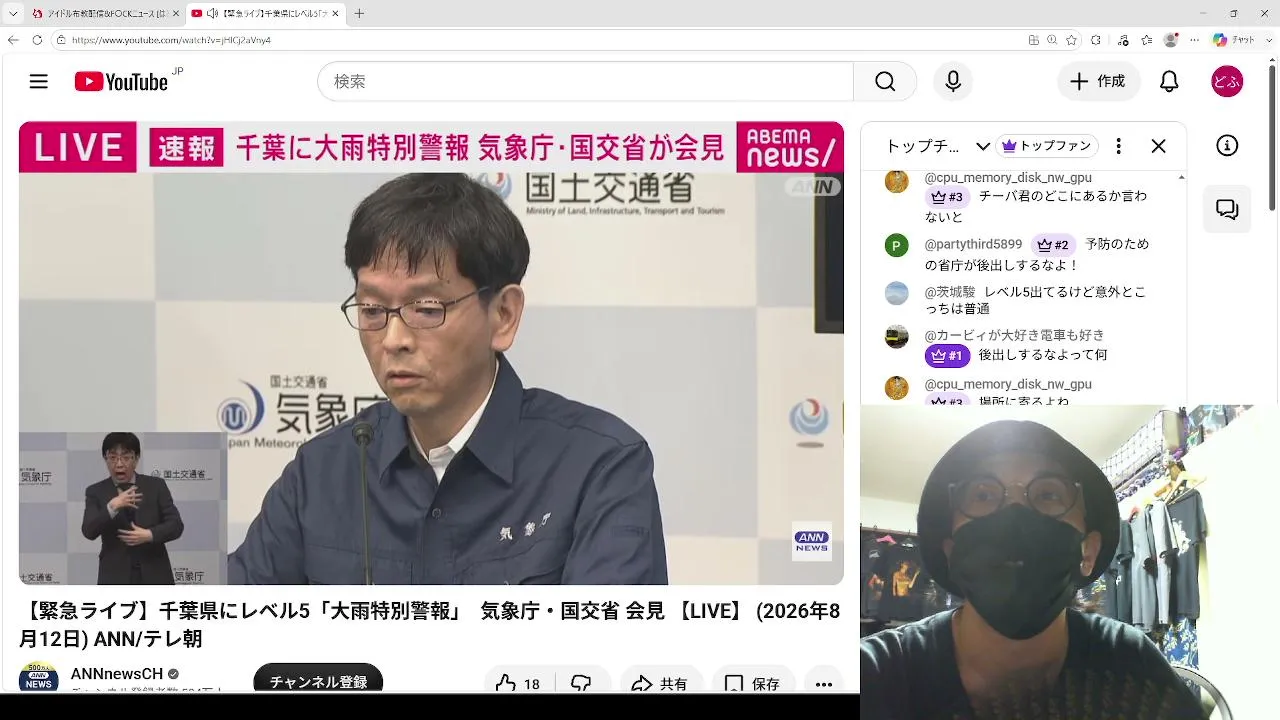Open browser media control icon

[x=1122, y=40]
